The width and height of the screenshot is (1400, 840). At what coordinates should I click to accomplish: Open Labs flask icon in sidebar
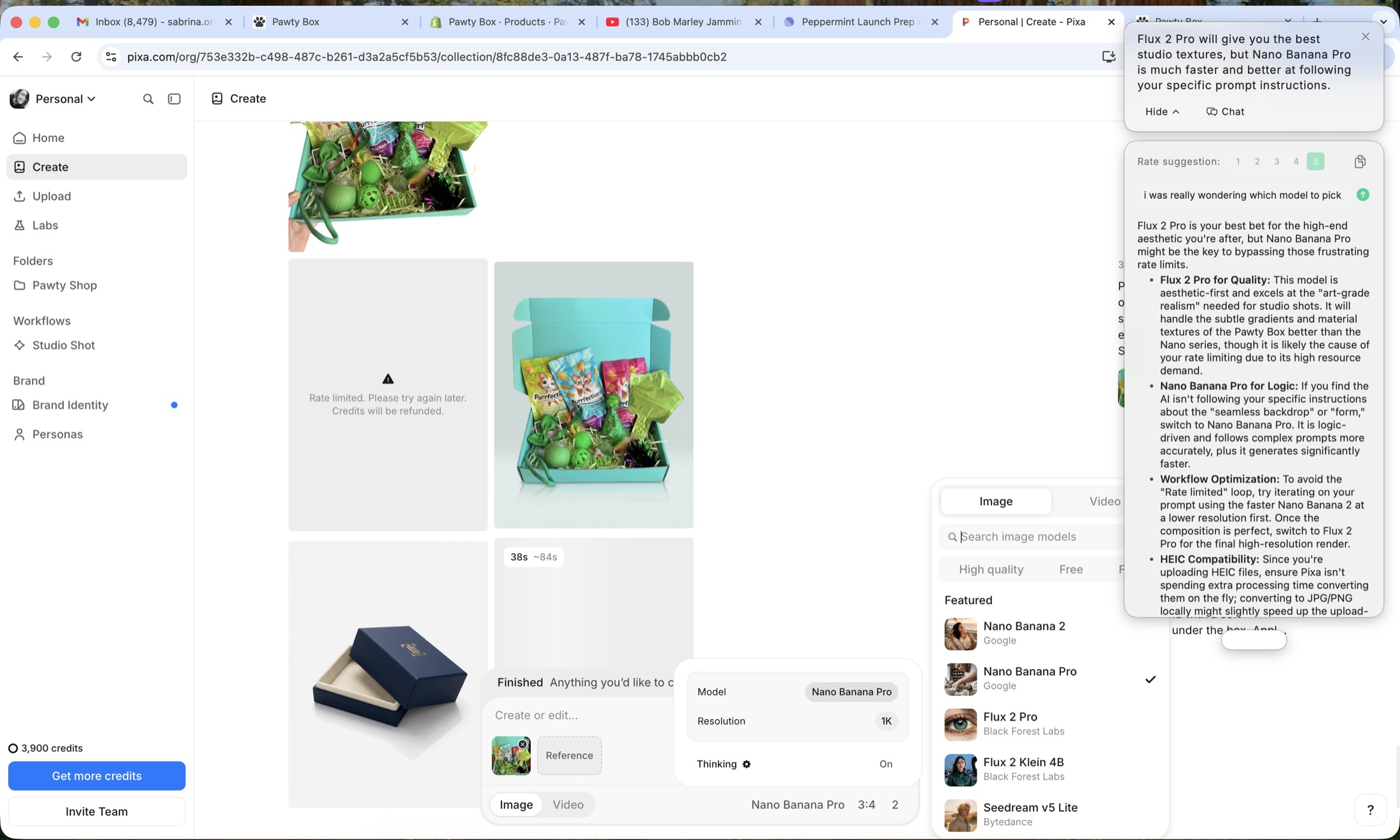click(x=20, y=225)
